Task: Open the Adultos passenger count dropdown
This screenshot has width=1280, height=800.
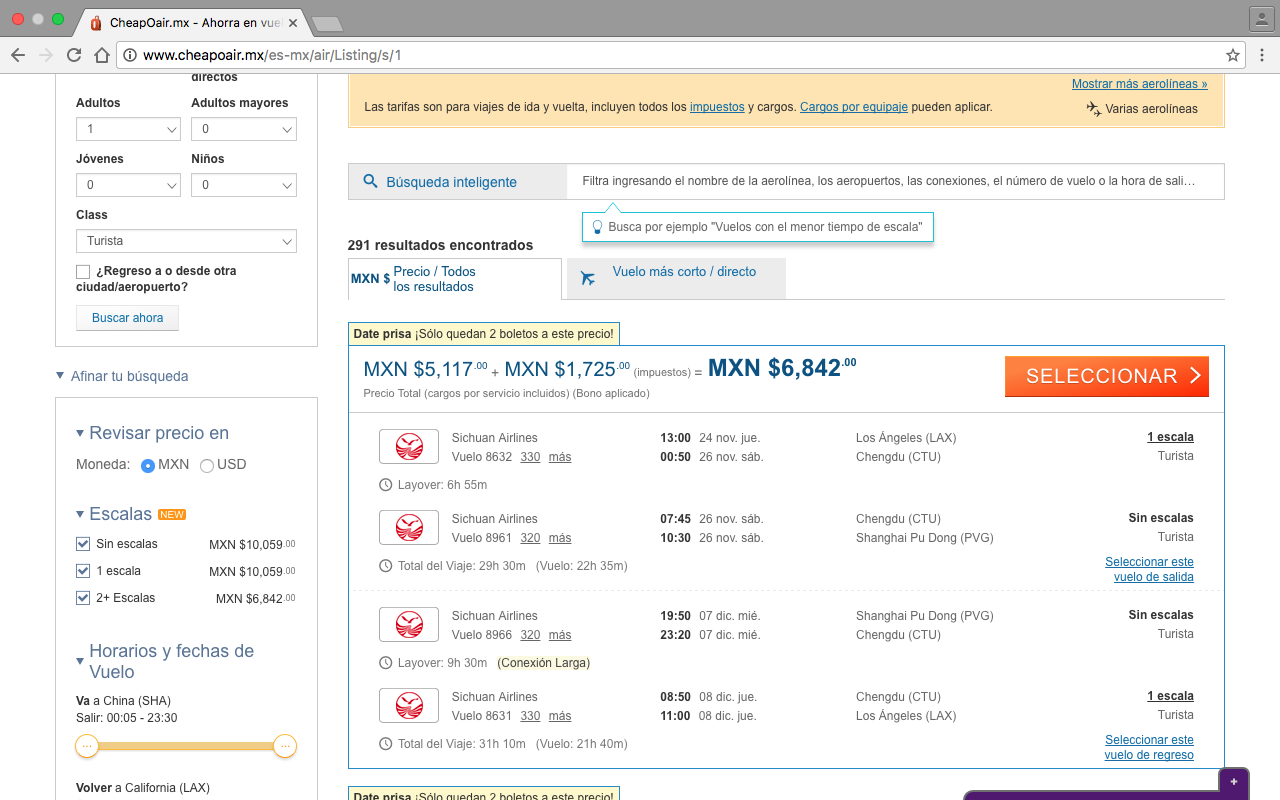Action: pos(128,129)
